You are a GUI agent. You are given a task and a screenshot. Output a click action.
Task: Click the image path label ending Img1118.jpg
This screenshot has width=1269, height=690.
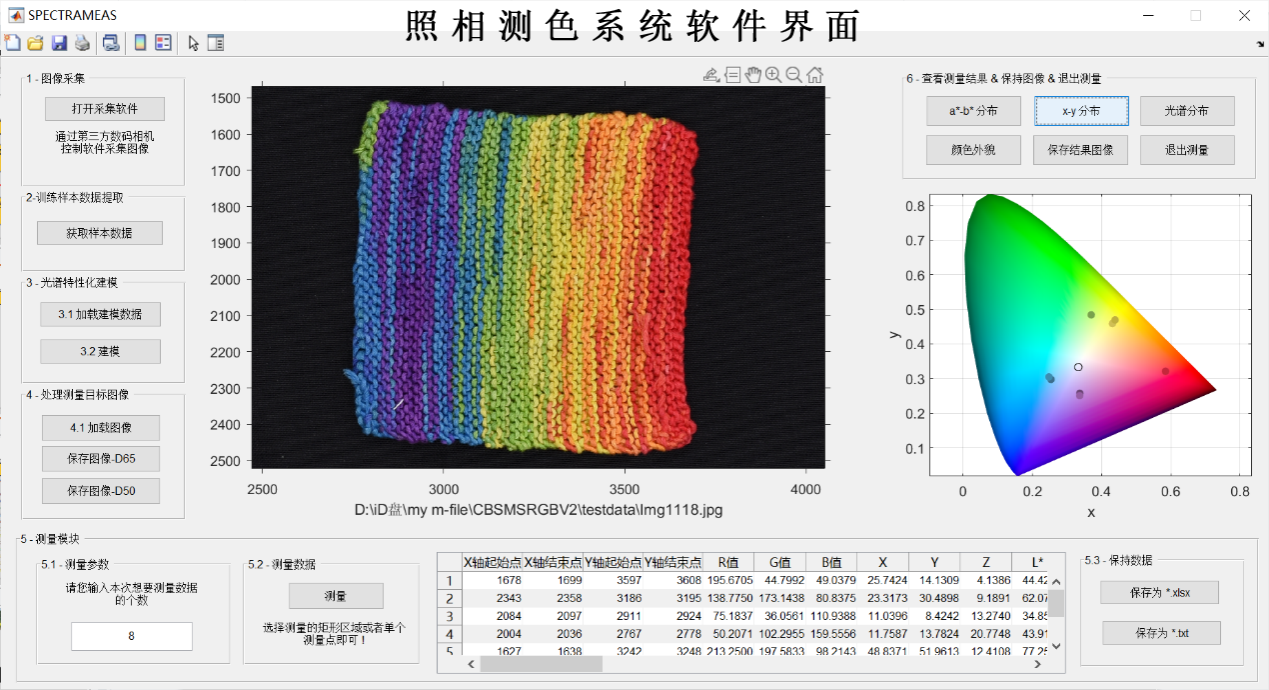click(538, 510)
